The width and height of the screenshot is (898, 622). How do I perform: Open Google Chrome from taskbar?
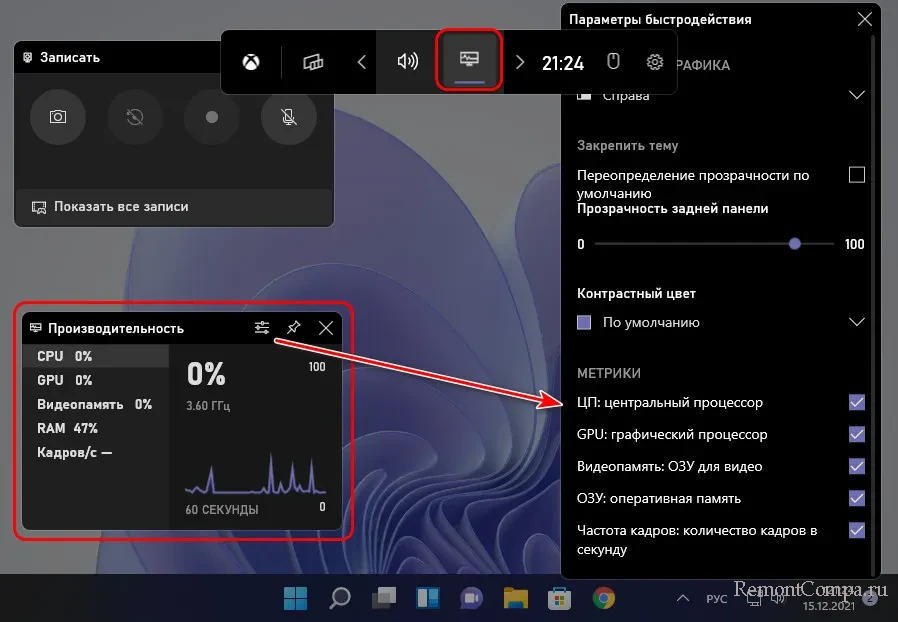tap(603, 599)
